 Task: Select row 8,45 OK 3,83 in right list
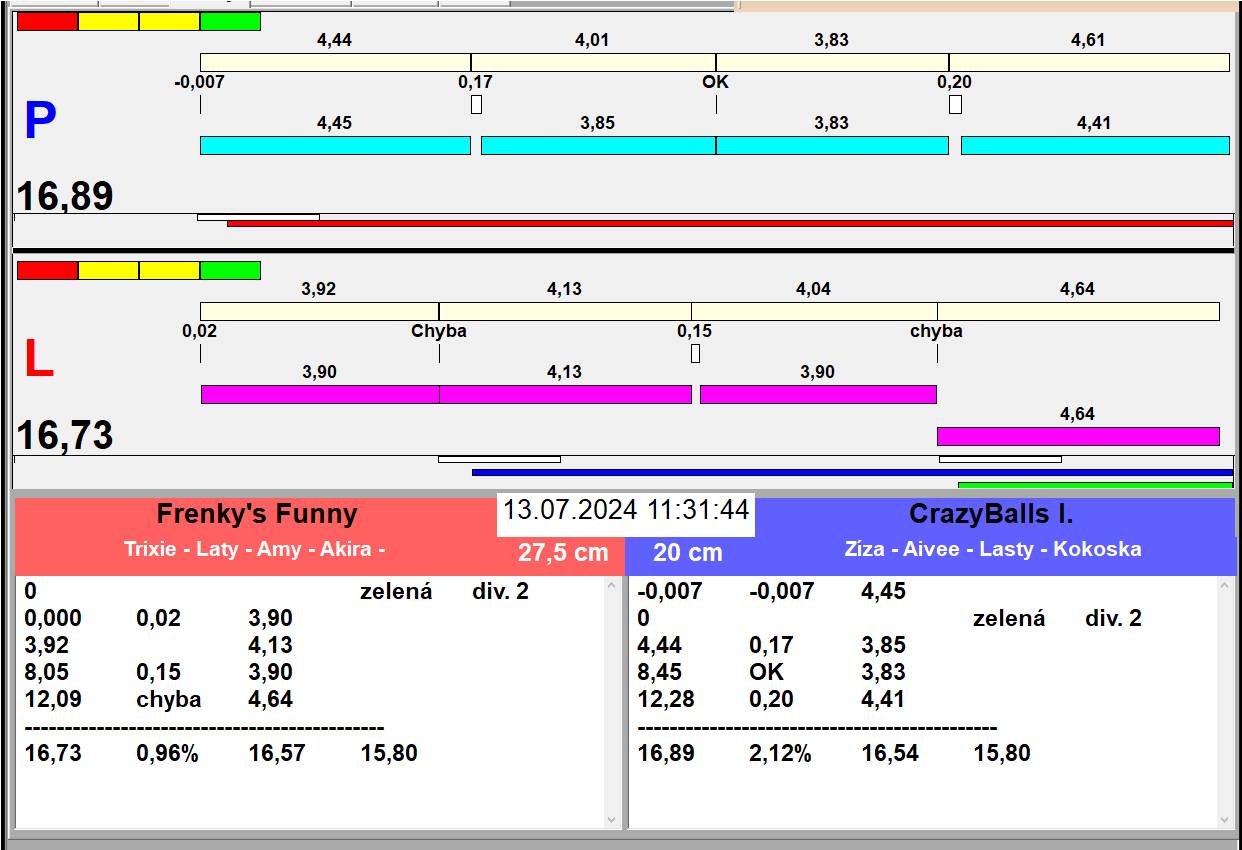[x=772, y=672]
